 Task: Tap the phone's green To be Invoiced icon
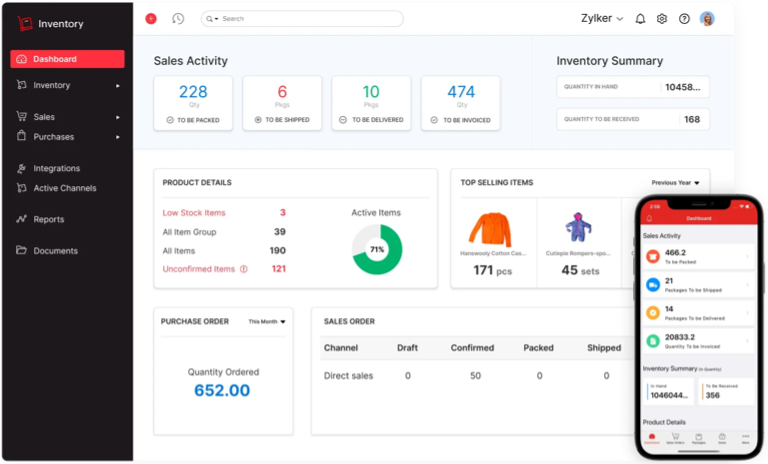[653, 341]
